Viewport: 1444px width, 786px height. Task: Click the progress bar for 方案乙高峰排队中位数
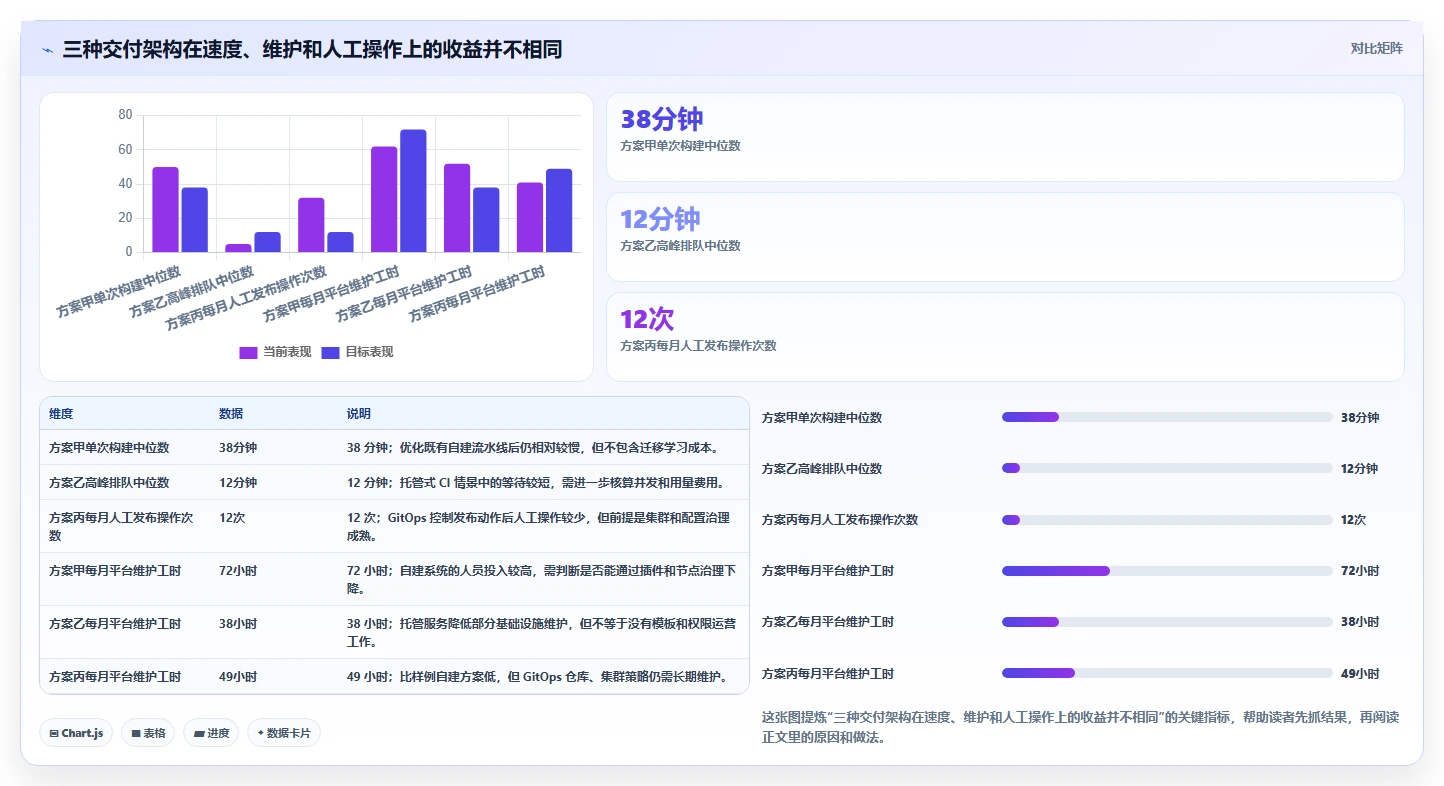[x=1167, y=468]
